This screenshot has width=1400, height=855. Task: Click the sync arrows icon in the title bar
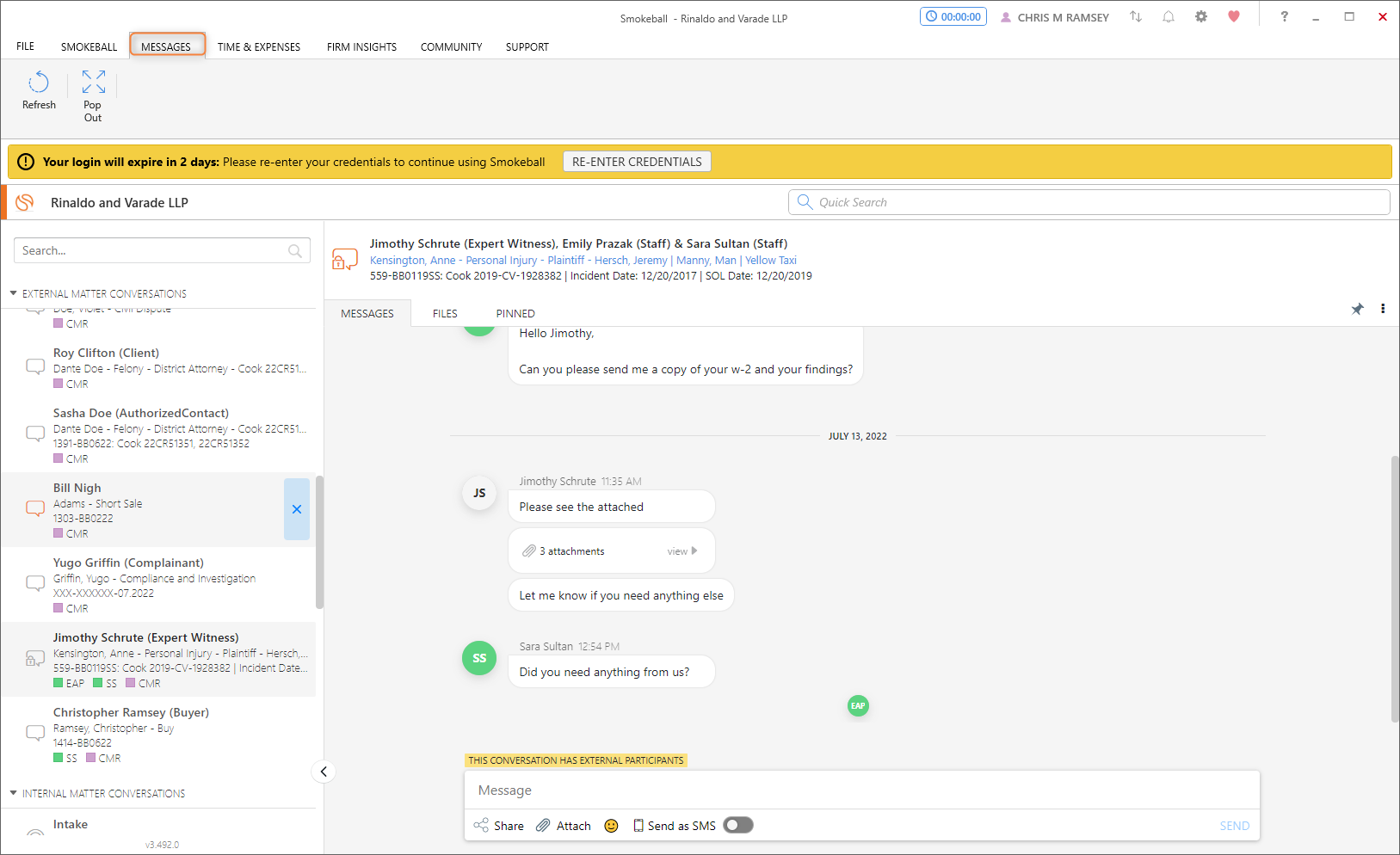click(1136, 17)
